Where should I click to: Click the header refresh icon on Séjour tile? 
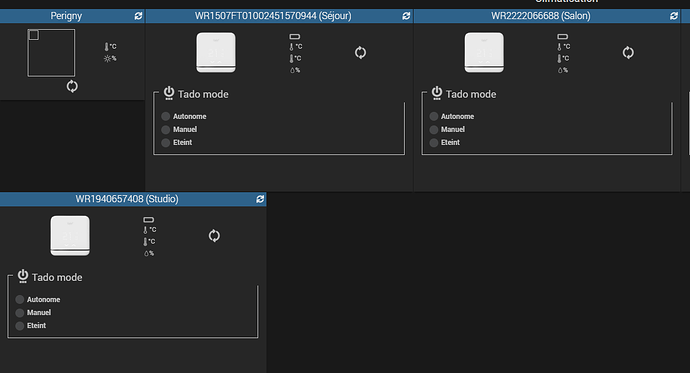click(x=406, y=16)
